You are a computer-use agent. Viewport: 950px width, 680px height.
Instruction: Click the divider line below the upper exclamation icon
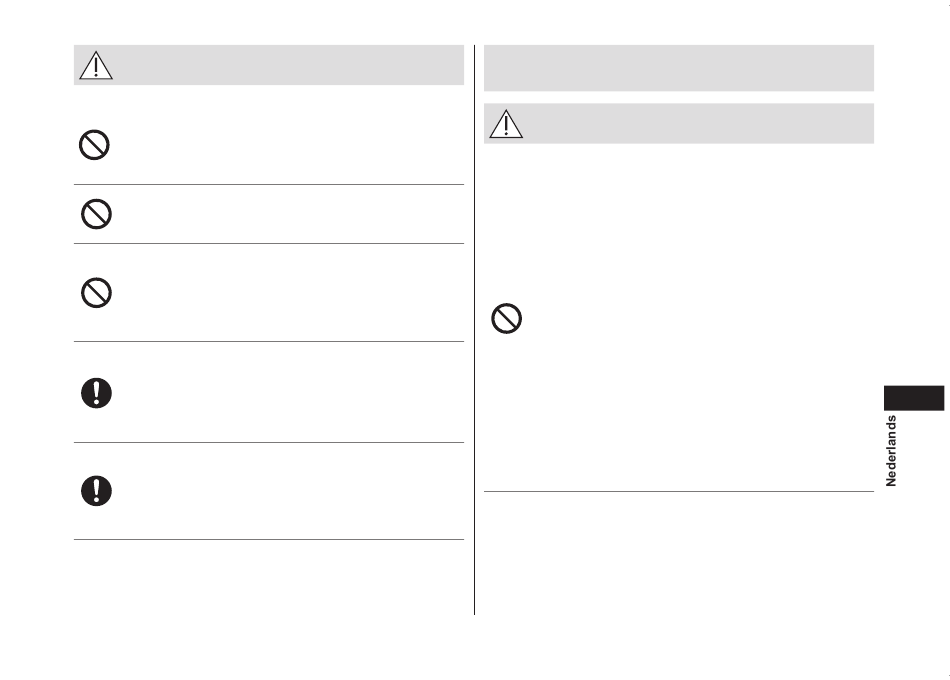(269, 442)
